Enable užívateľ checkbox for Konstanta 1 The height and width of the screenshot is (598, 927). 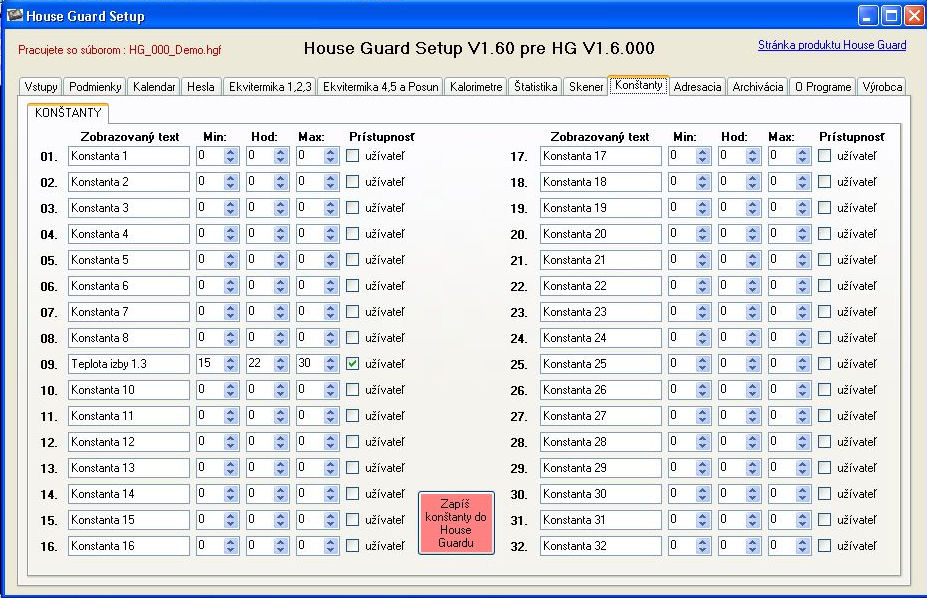point(352,156)
